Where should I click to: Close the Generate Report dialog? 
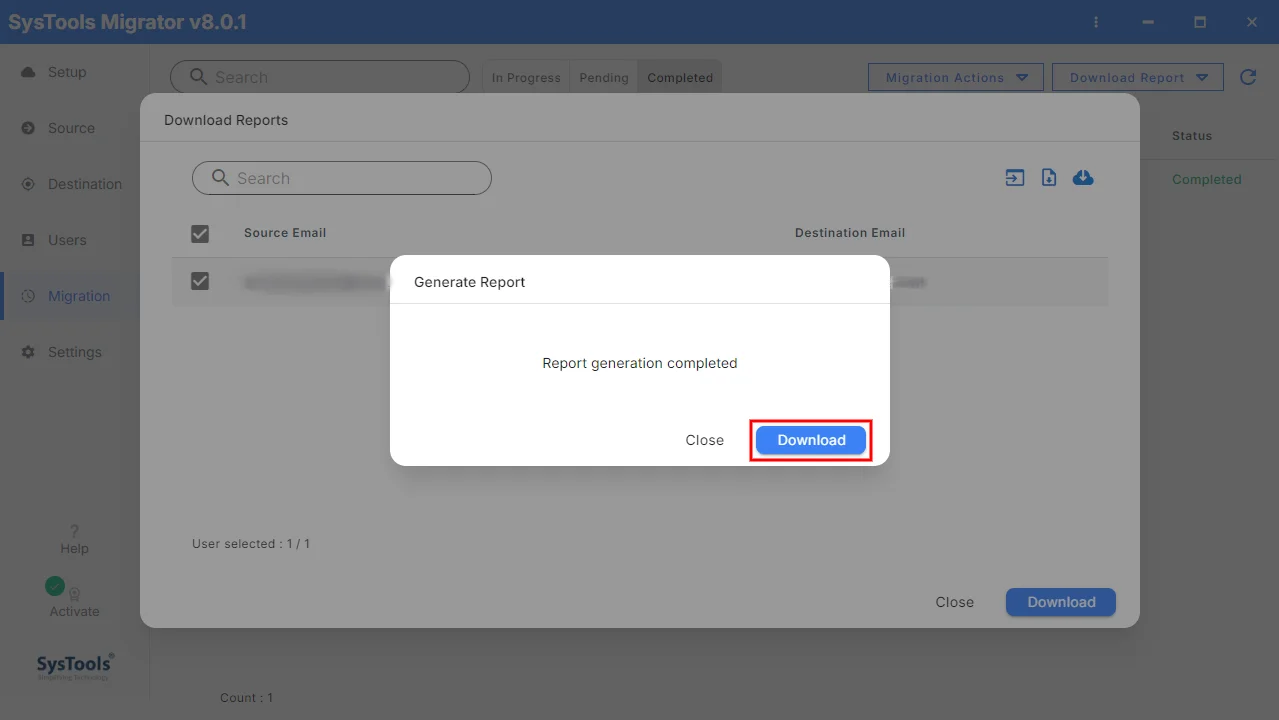tap(704, 440)
